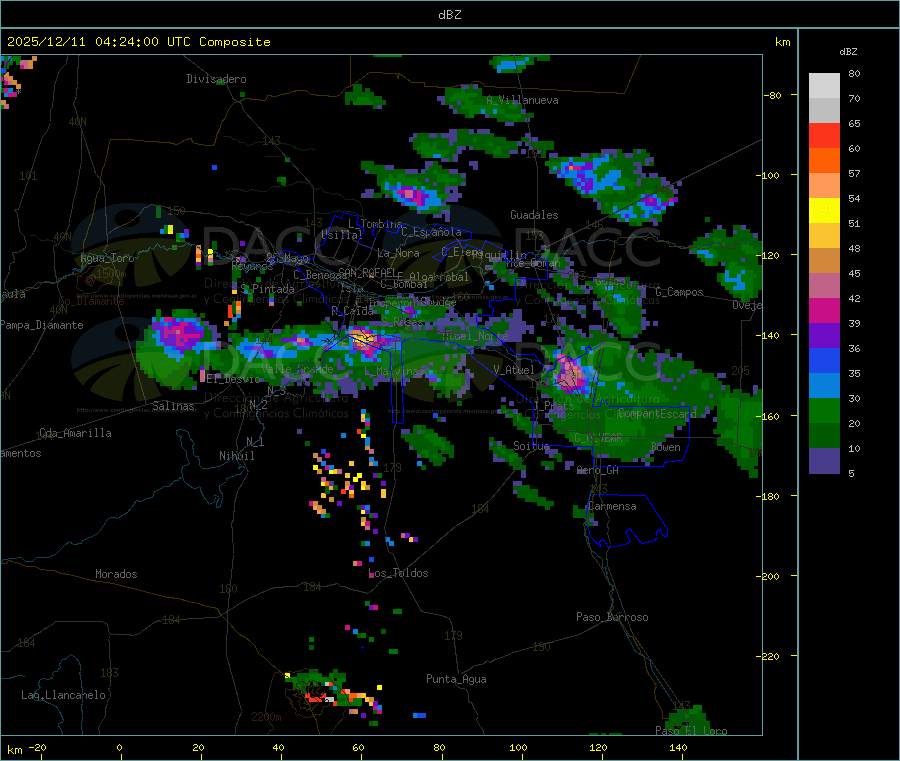Click the dBZ title at top
Image resolution: width=900 pixels, height=761 pixels.
[x=449, y=15]
